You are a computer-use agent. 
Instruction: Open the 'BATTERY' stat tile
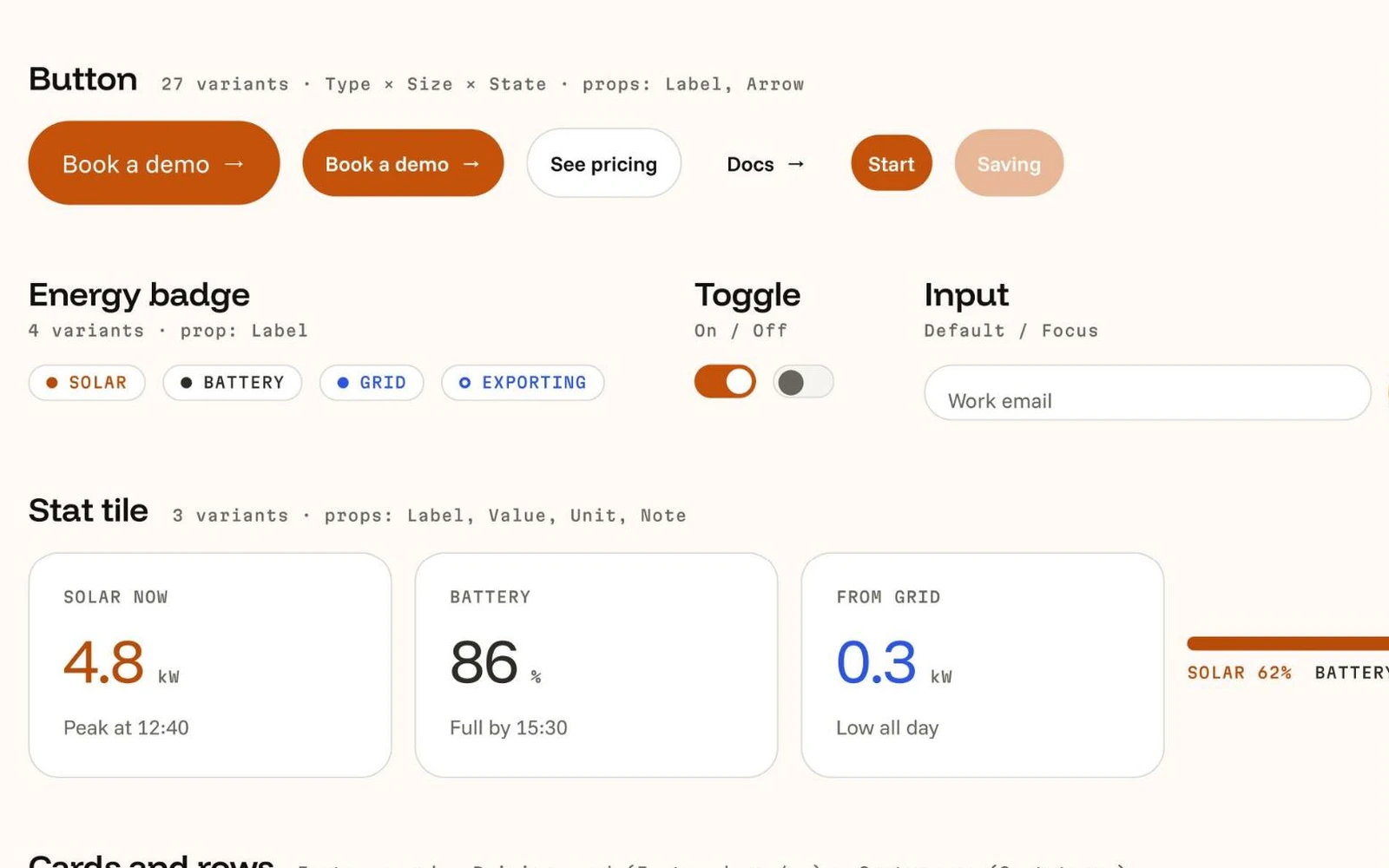tap(596, 665)
